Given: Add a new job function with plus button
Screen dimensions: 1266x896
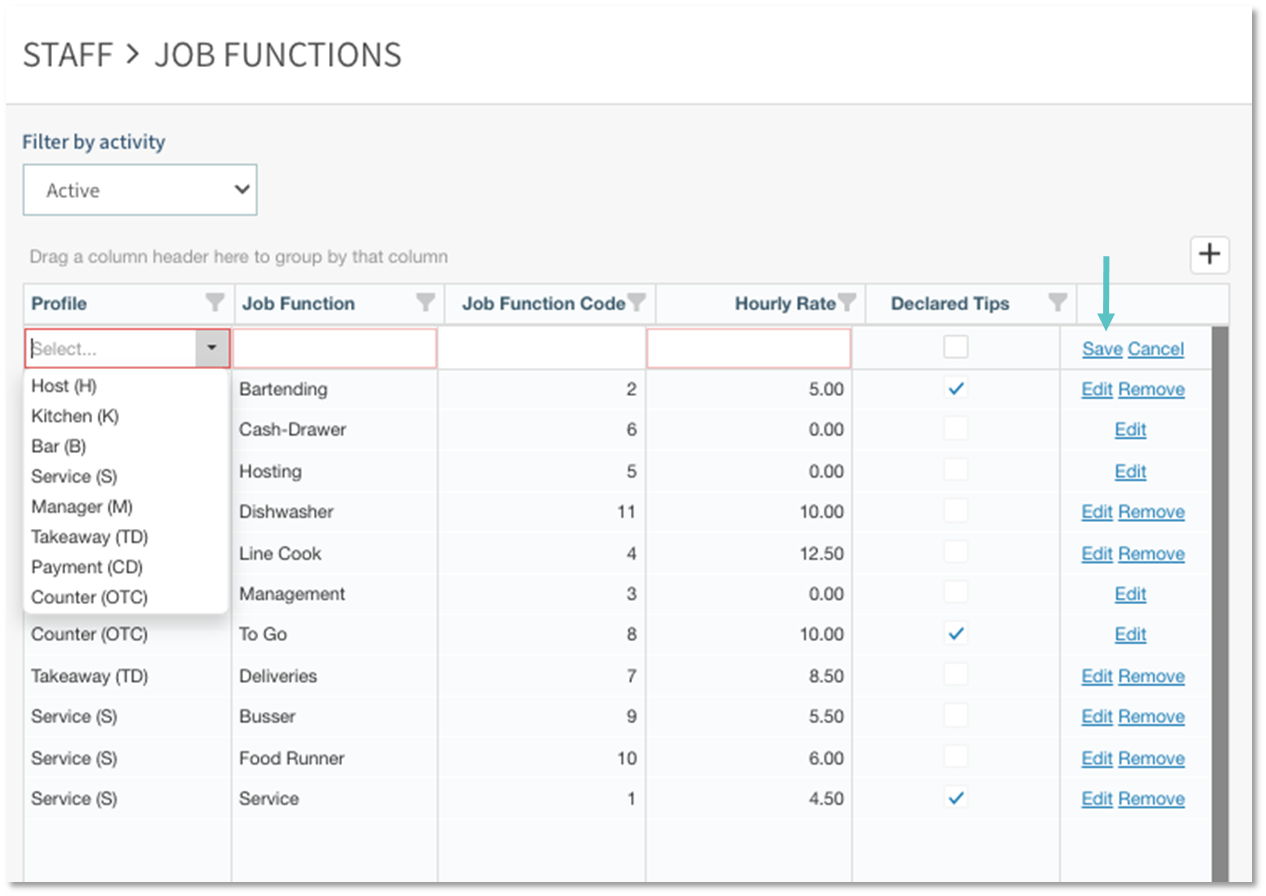Looking at the screenshot, I should pyautogui.click(x=1210, y=255).
